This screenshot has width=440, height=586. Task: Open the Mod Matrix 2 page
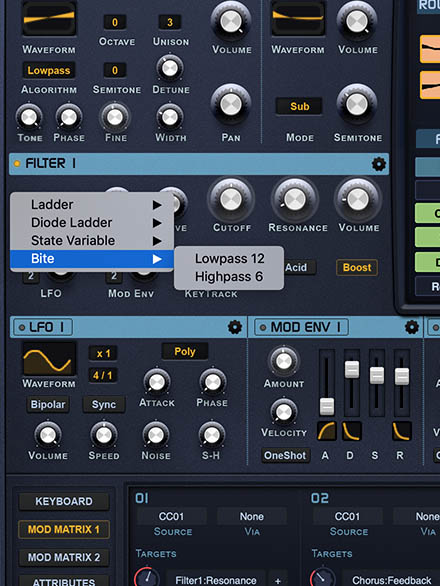[x=64, y=557]
